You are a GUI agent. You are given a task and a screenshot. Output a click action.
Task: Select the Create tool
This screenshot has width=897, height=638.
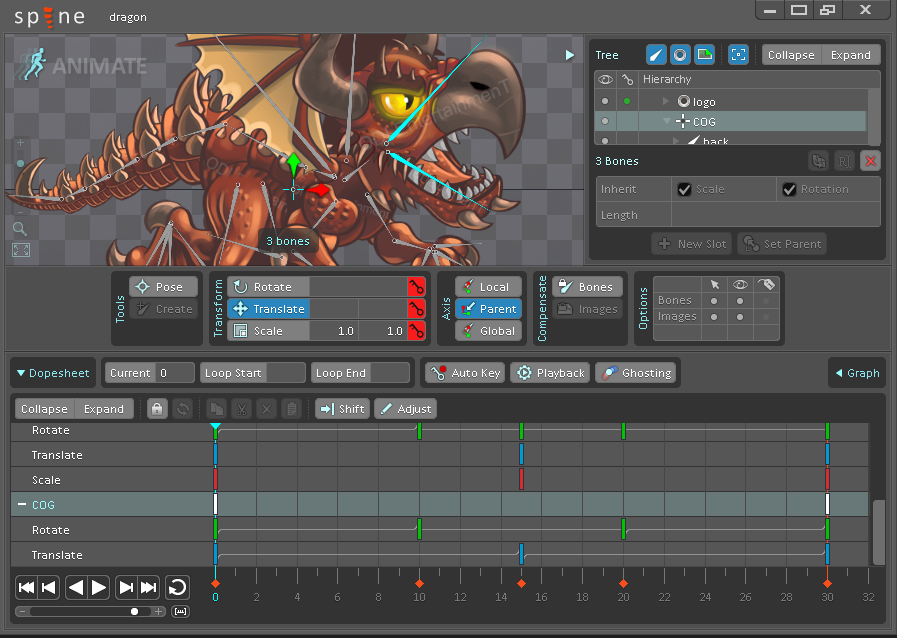click(x=165, y=309)
